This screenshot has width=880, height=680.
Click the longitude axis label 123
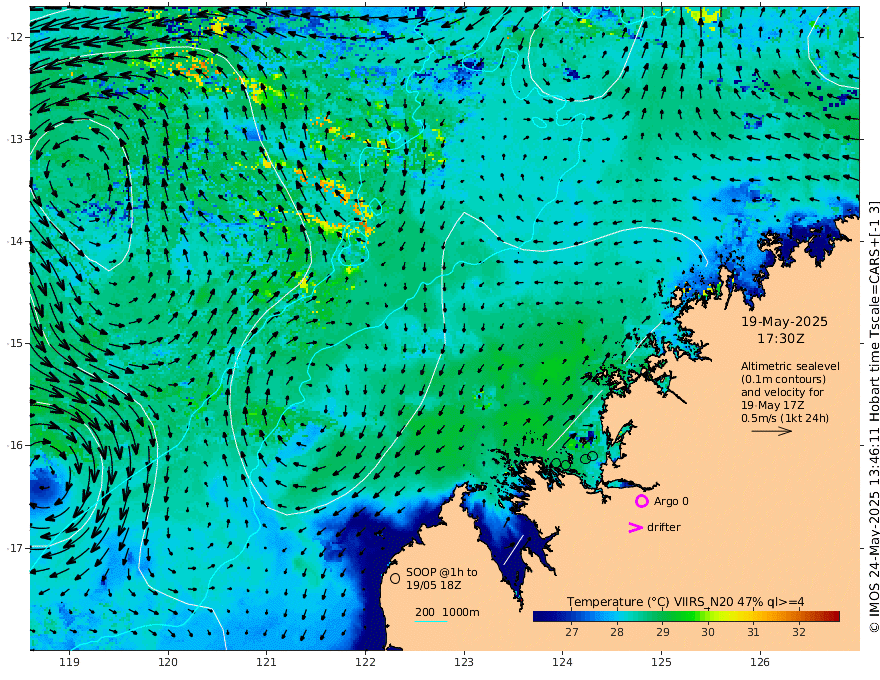[x=464, y=662]
